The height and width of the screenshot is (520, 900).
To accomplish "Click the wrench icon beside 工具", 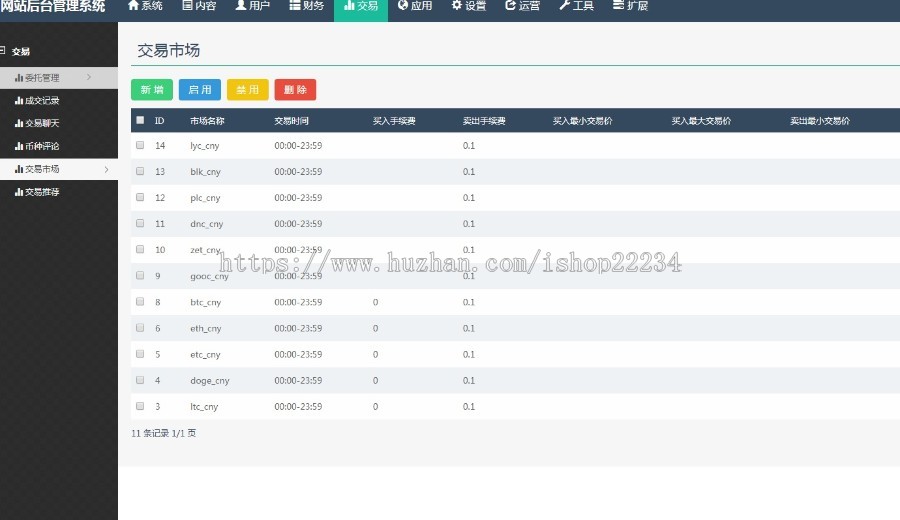I will (564, 5).
